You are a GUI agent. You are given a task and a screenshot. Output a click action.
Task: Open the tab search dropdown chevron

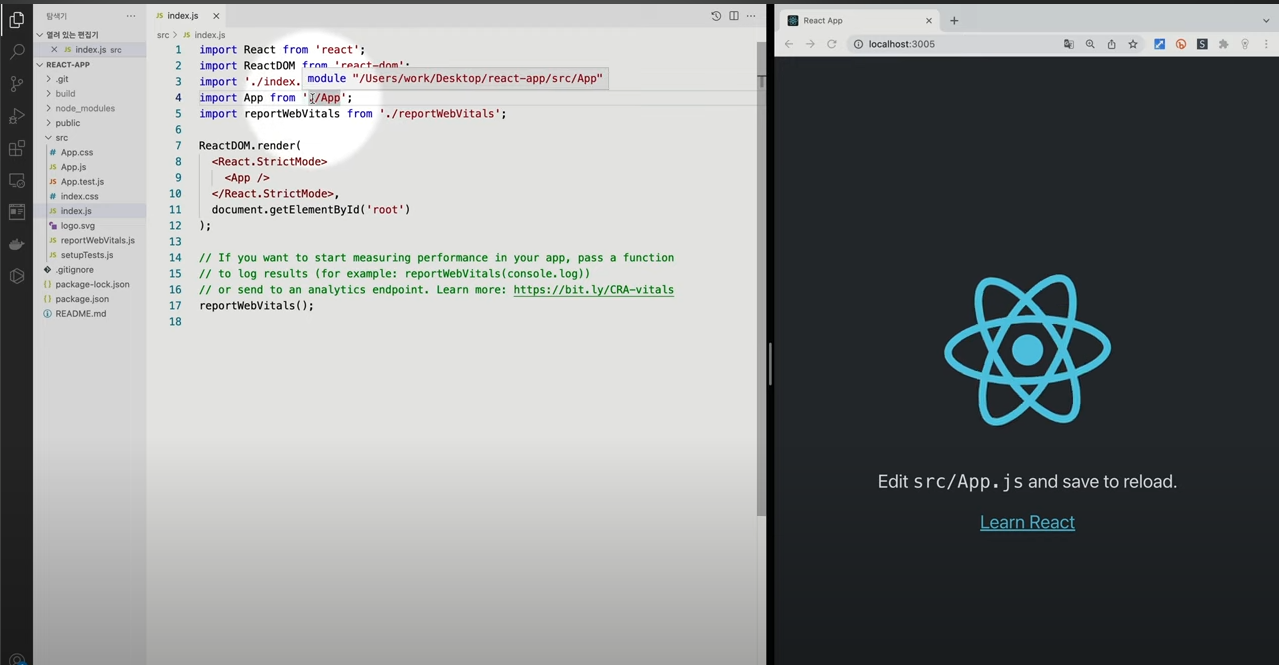1266,20
